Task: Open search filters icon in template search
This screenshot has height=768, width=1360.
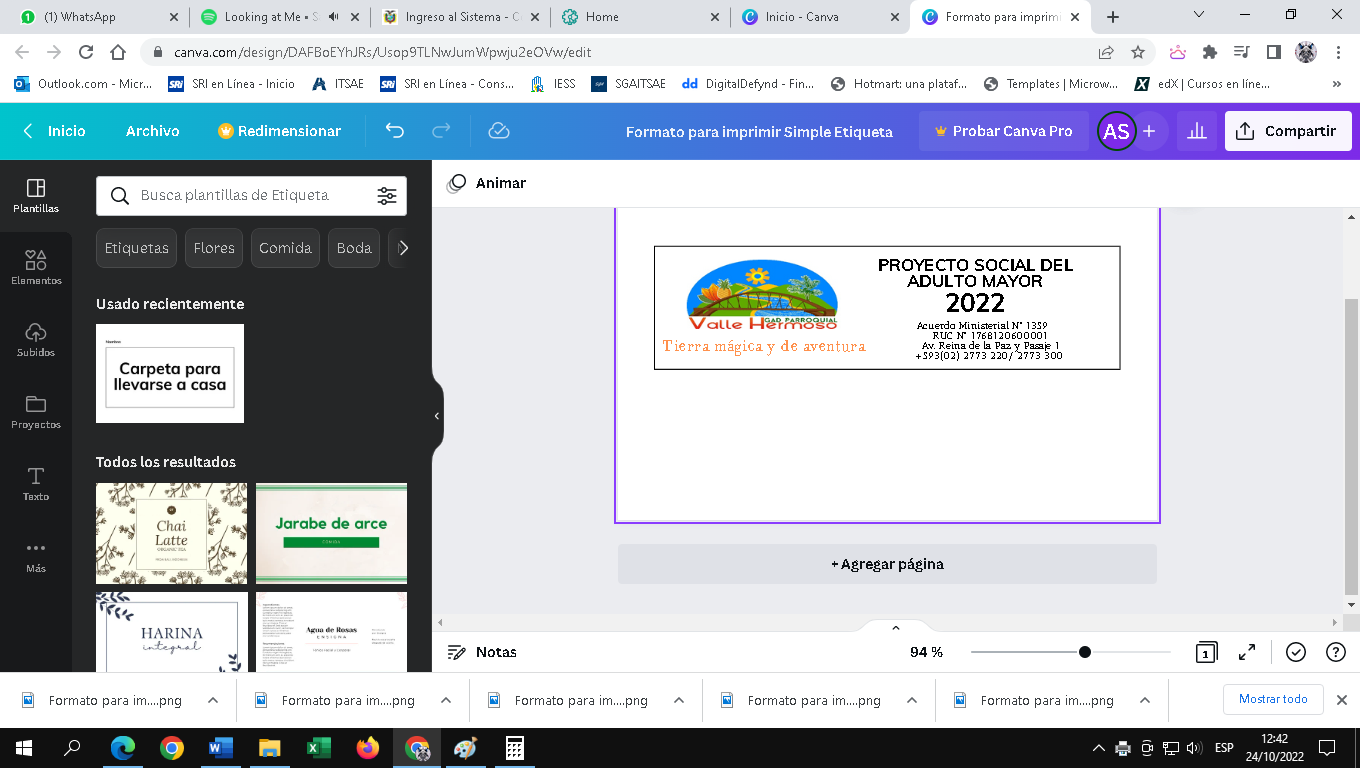Action: click(387, 196)
